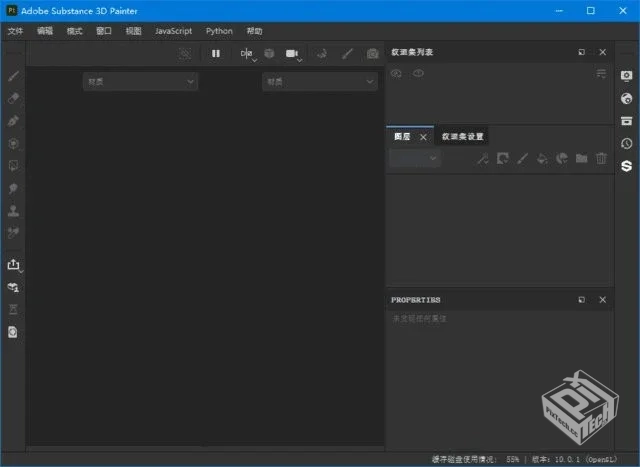
Task: Click the resource updater document icon
Action: click(13, 332)
